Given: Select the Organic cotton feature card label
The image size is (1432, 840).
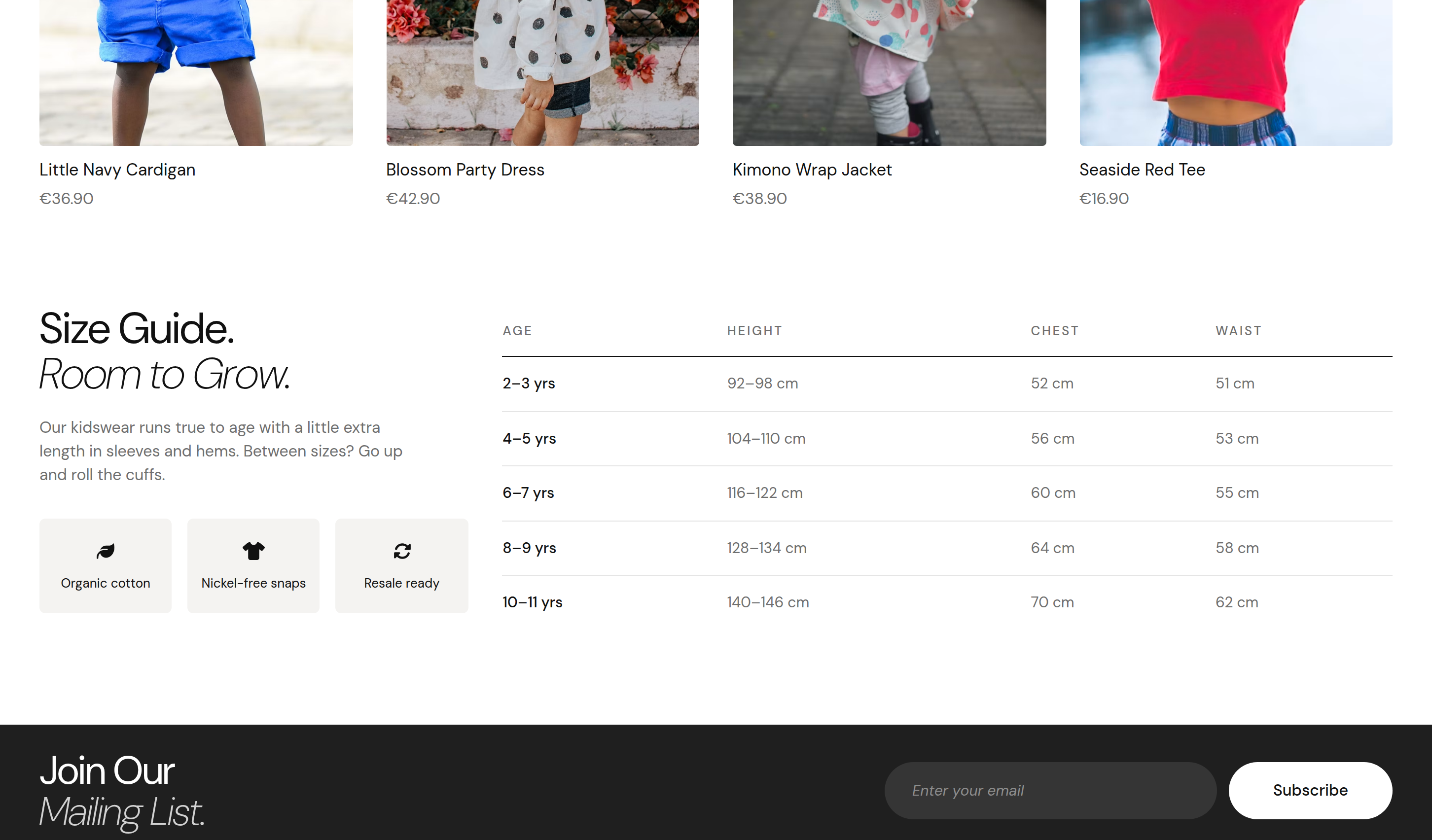Looking at the screenshot, I should click(105, 583).
